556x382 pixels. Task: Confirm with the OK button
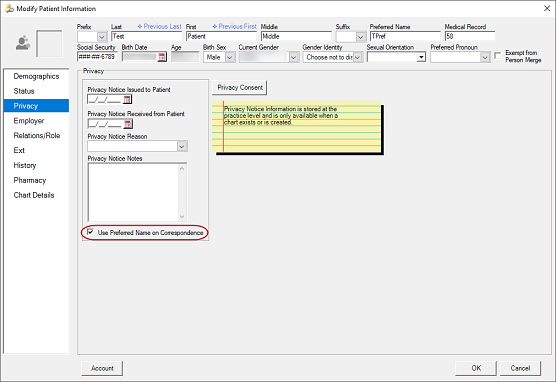pyautogui.click(x=476, y=368)
